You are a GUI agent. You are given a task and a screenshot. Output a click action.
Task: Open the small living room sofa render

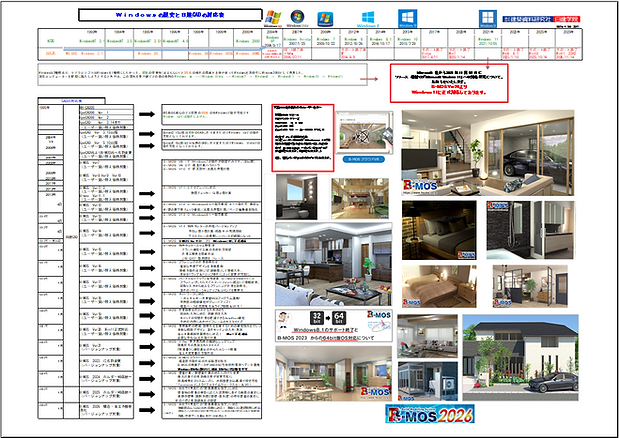point(428,336)
